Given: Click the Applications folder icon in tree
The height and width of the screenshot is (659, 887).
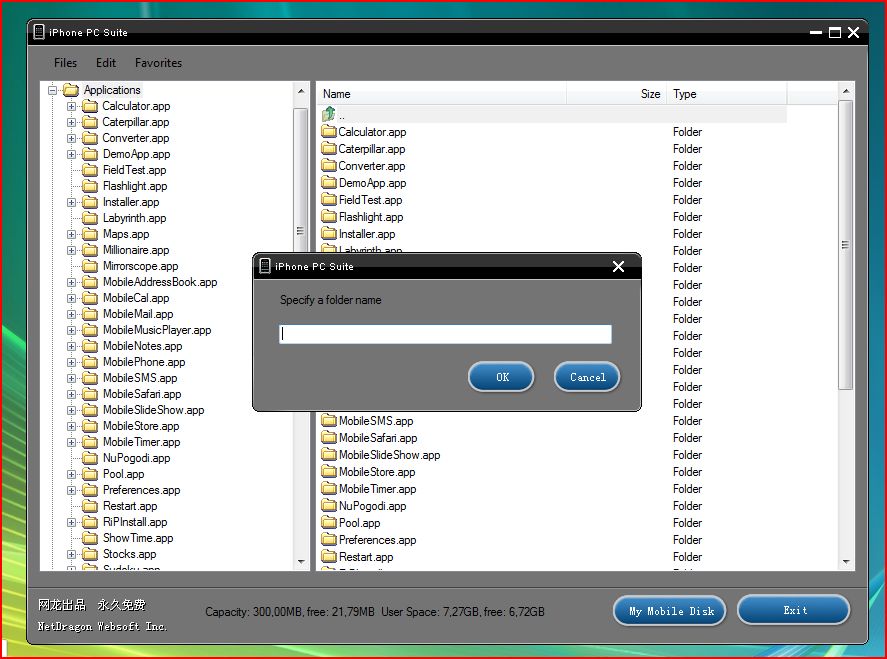Looking at the screenshot, I should [71, 90].
